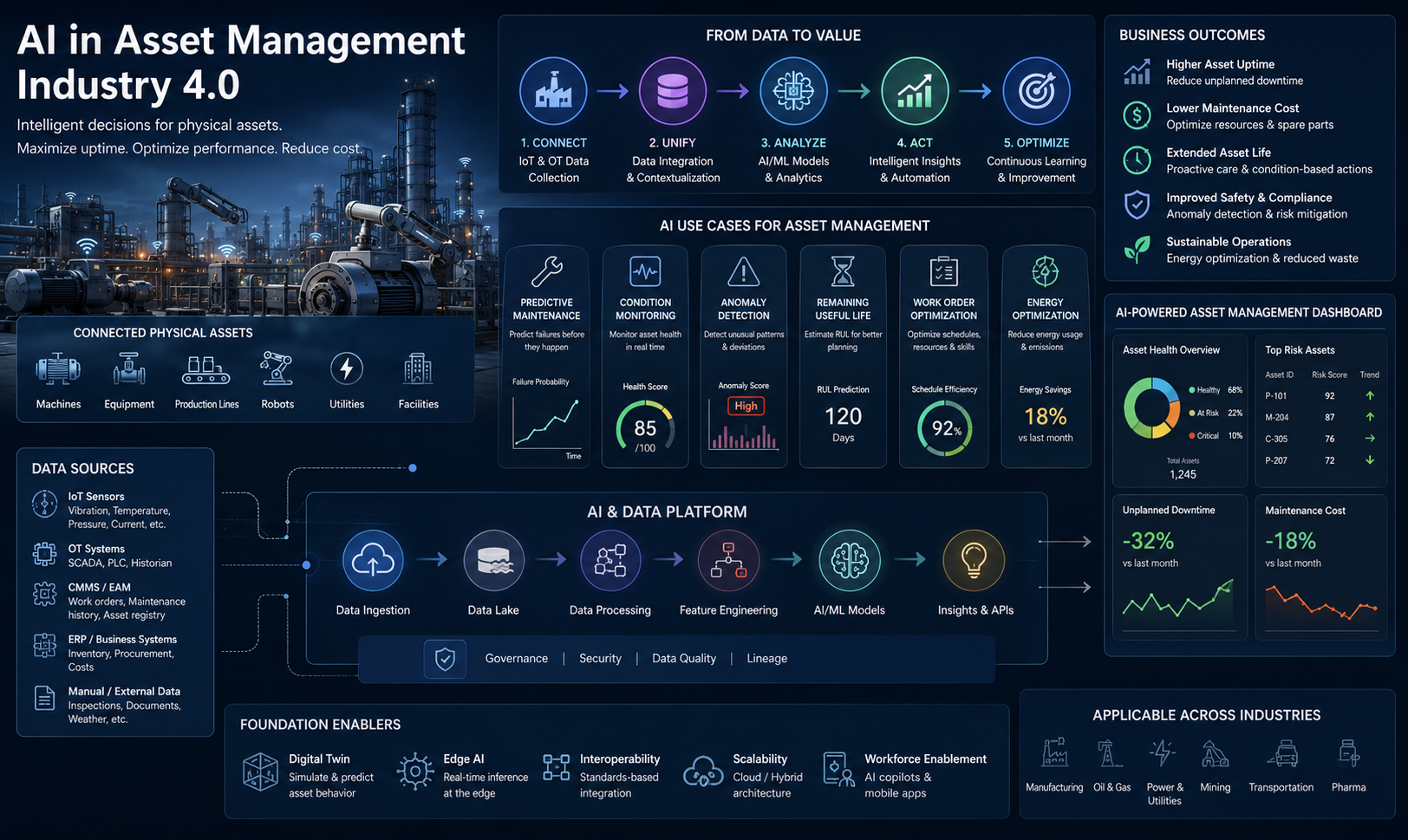Viewport: 1408px width, 840px height.
Task: Click the Data Lake icon
Action: [493, 561]
